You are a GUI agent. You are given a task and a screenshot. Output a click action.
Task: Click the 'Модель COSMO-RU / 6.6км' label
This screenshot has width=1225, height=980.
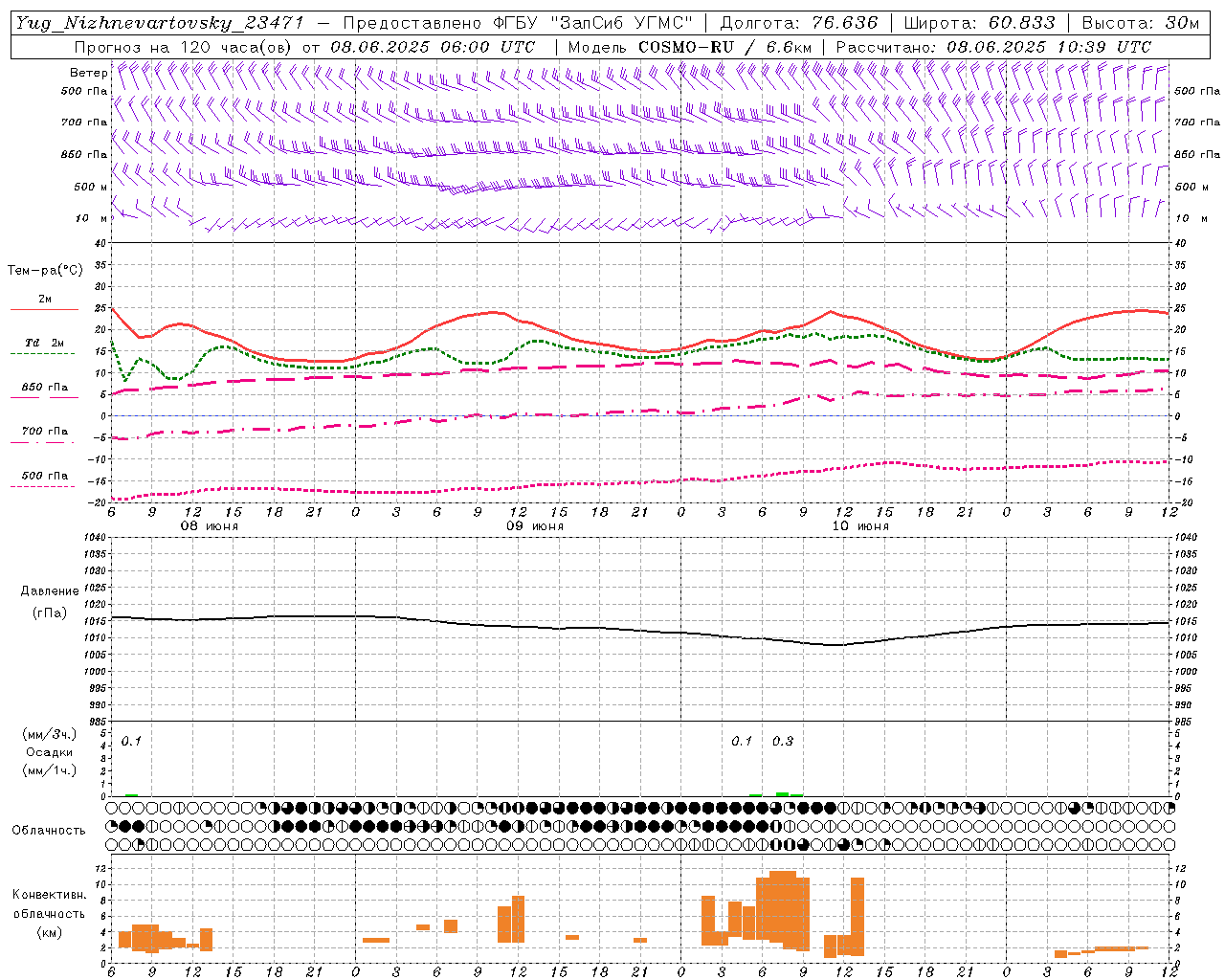click(x=688, y=47)
